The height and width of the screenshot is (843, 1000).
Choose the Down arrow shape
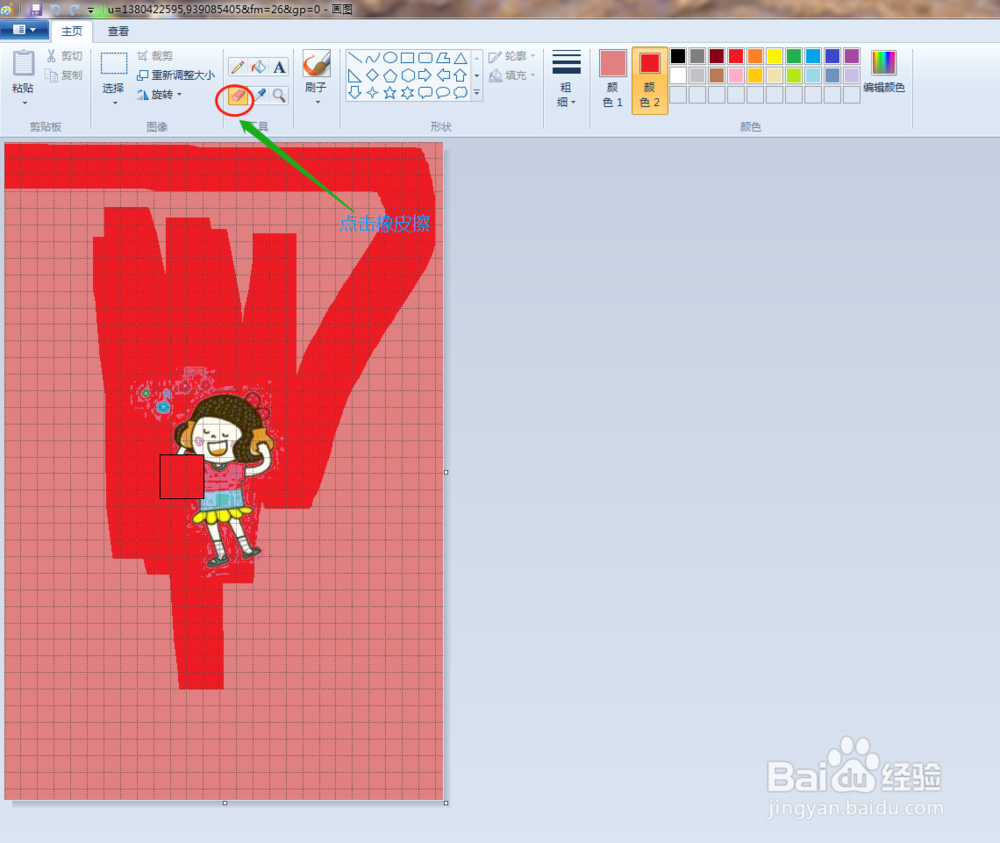pyautogui.click(x=355, y=92)
